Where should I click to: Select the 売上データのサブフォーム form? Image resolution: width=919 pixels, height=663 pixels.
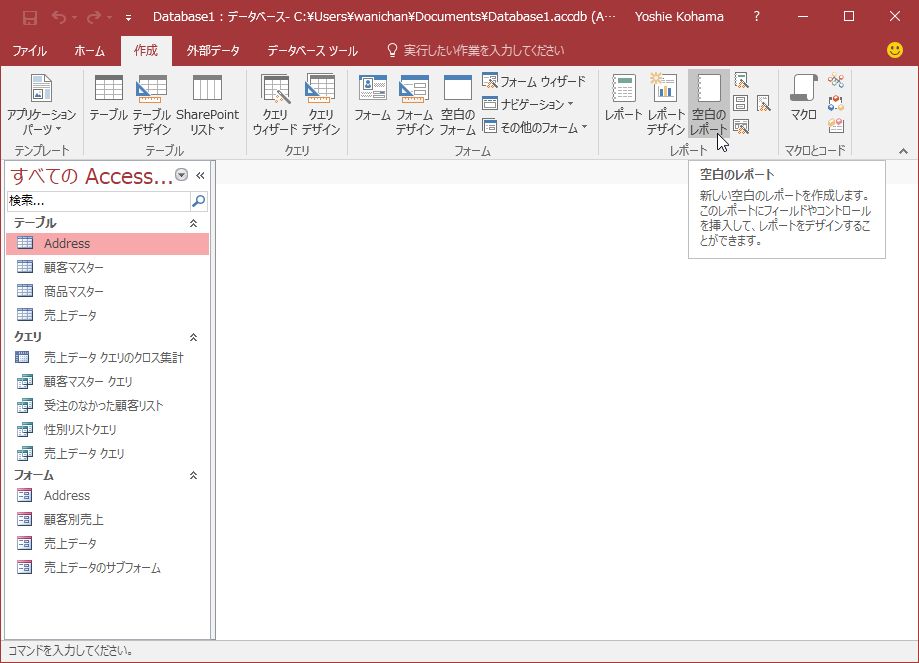(x=107, y=567)
